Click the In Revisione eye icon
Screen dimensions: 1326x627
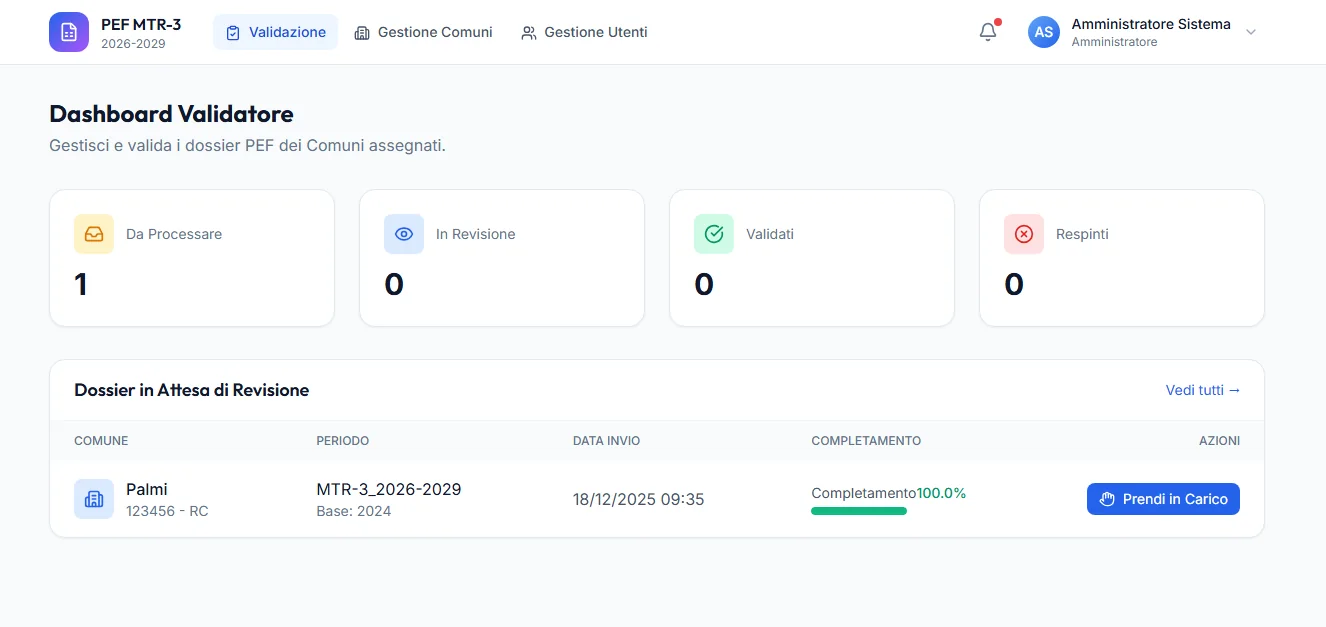404,234
